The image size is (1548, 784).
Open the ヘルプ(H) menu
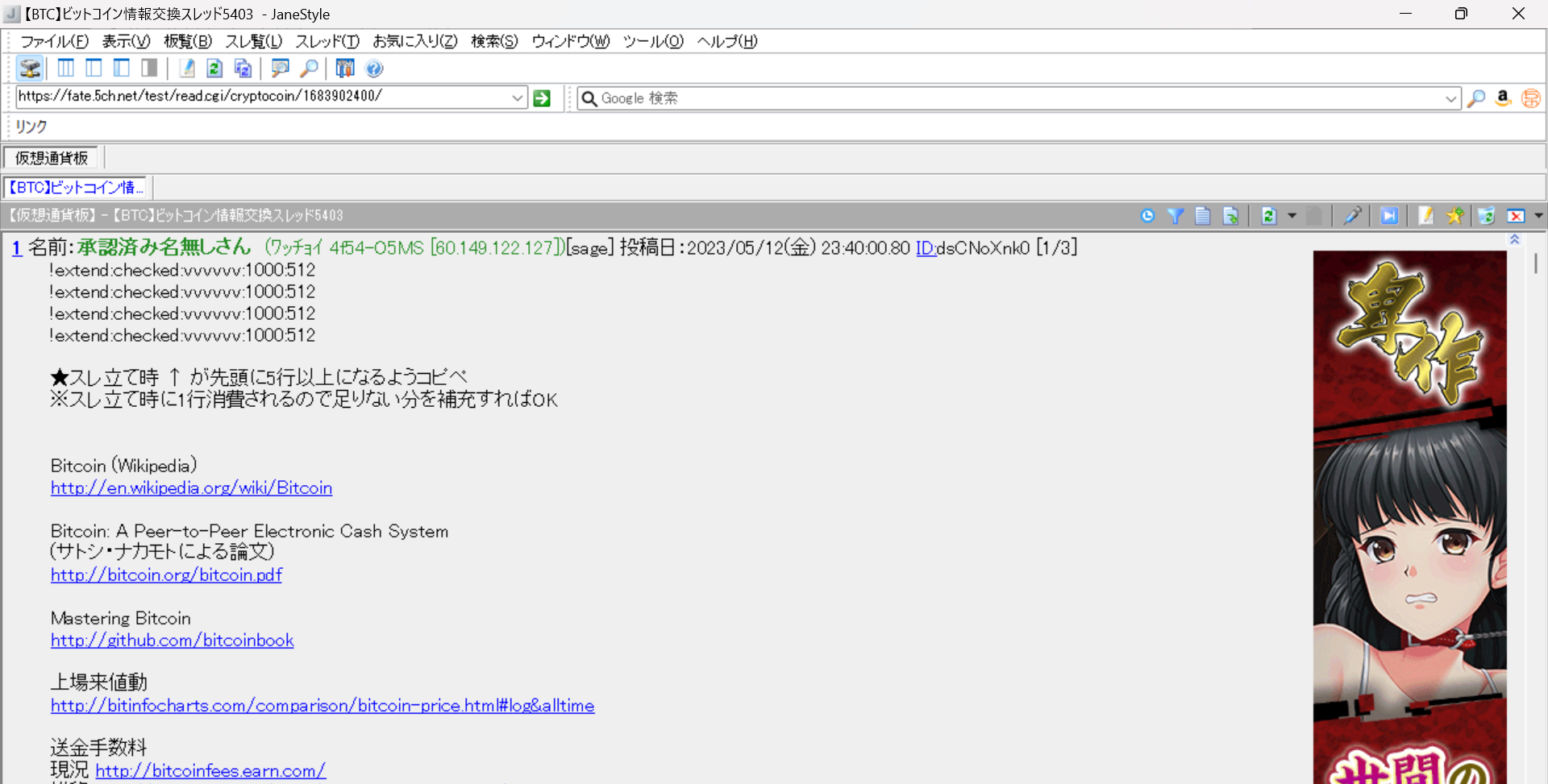(x=727, y=41)
